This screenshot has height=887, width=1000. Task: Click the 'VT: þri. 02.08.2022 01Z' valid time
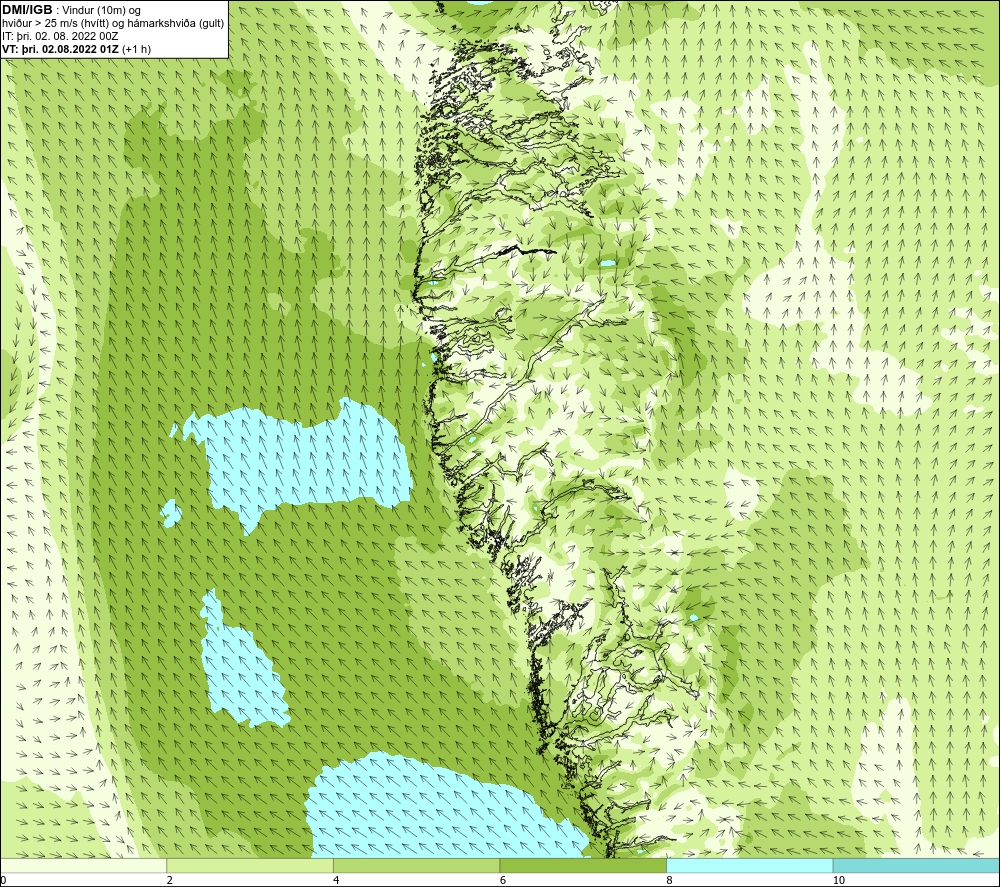coord(61,49)
